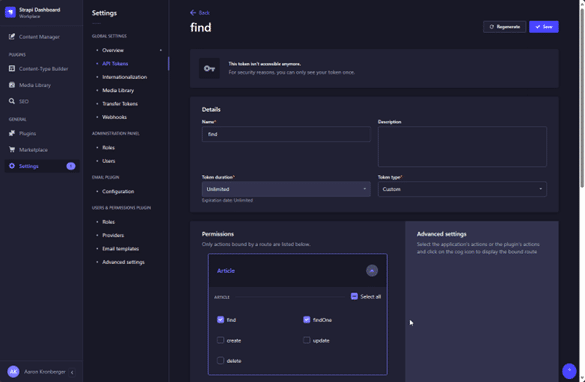Open Users & Permissions Advanced settings

click(x=123, y=262)
